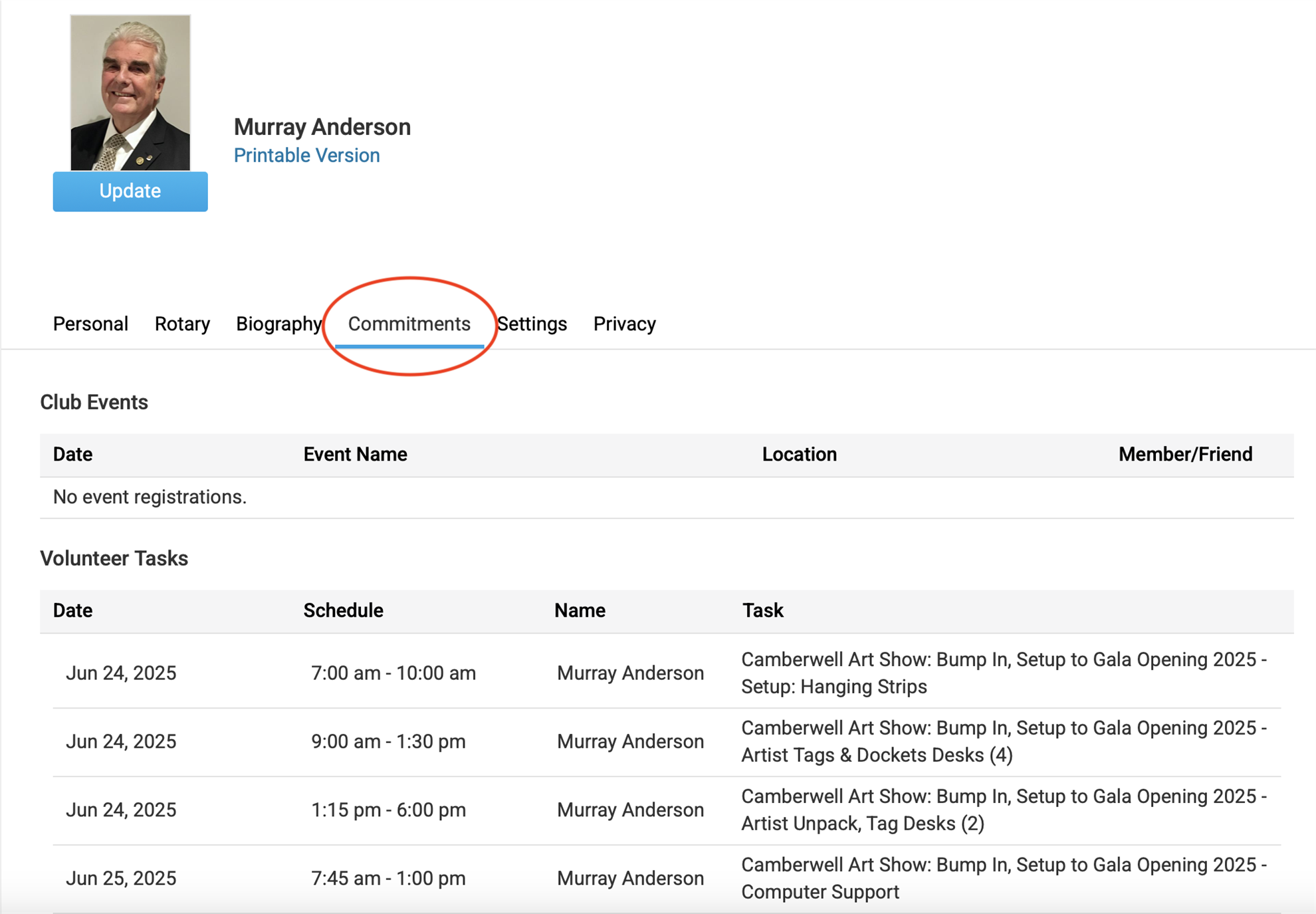Select the Commitments tab
The height and width of the screenshot is (914, 1316).
click(x=409, y=324)
